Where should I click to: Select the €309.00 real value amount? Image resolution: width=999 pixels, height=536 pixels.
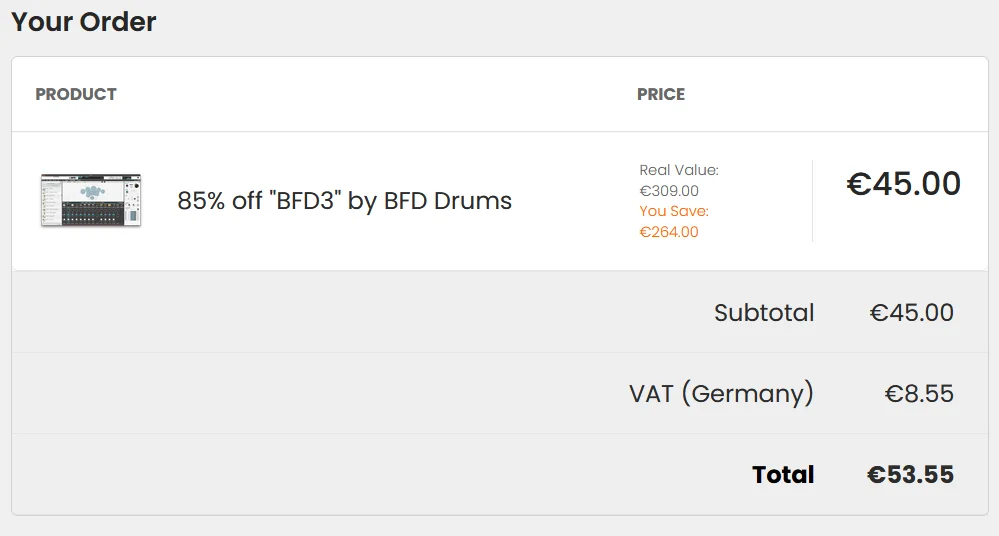(x=669, y=191)
